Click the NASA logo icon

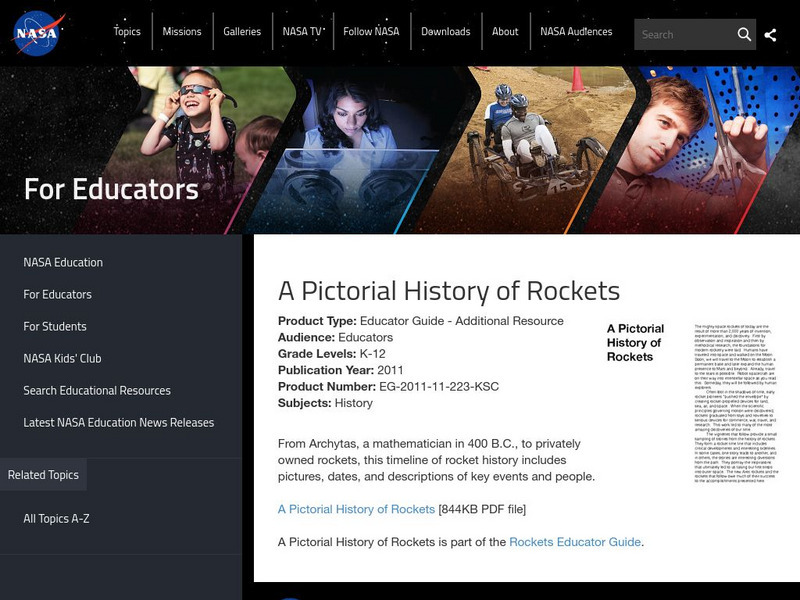click(x=39, y=33)
